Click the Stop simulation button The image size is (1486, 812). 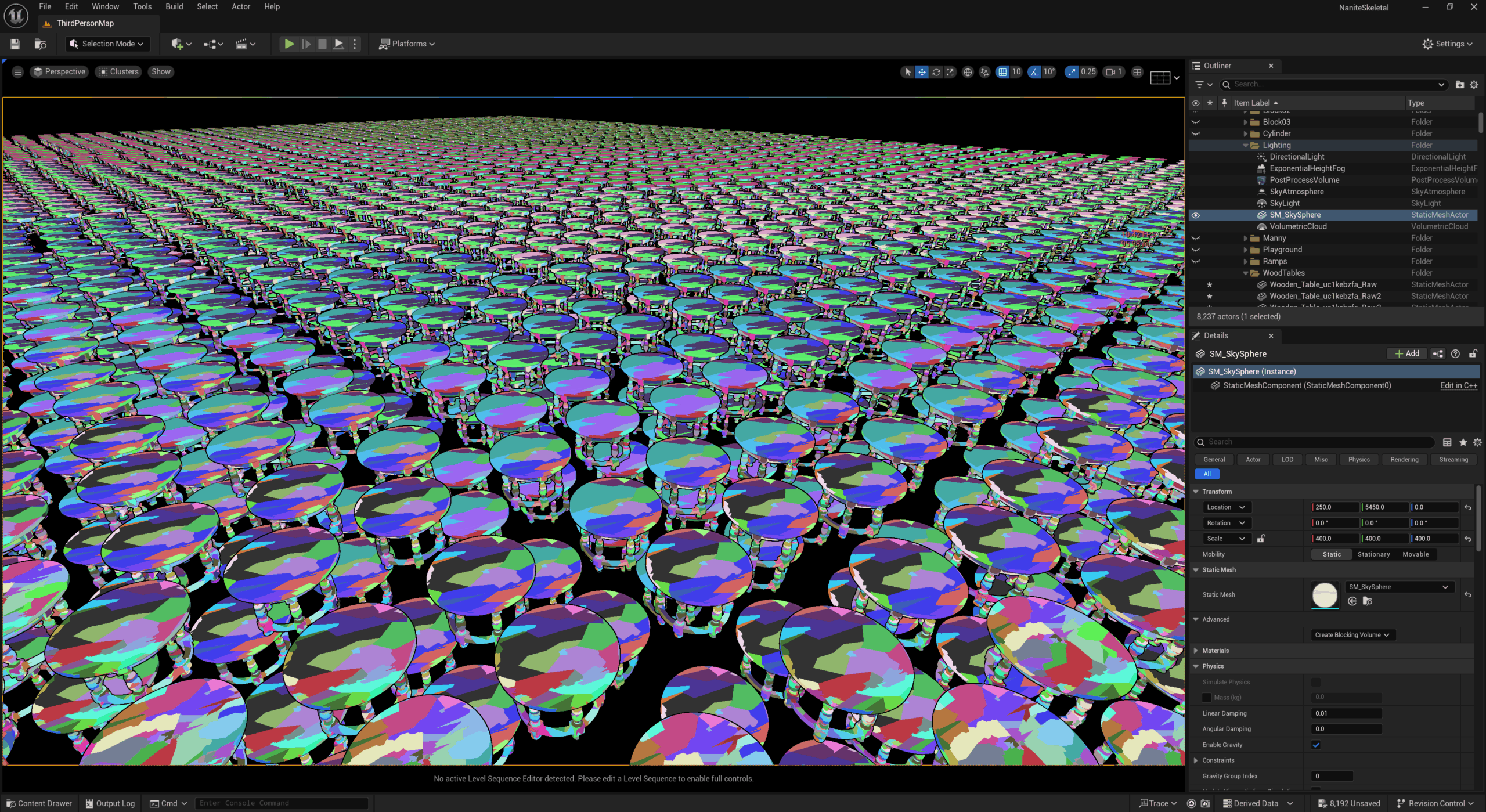pyautogui.click(x=322, y=44)
